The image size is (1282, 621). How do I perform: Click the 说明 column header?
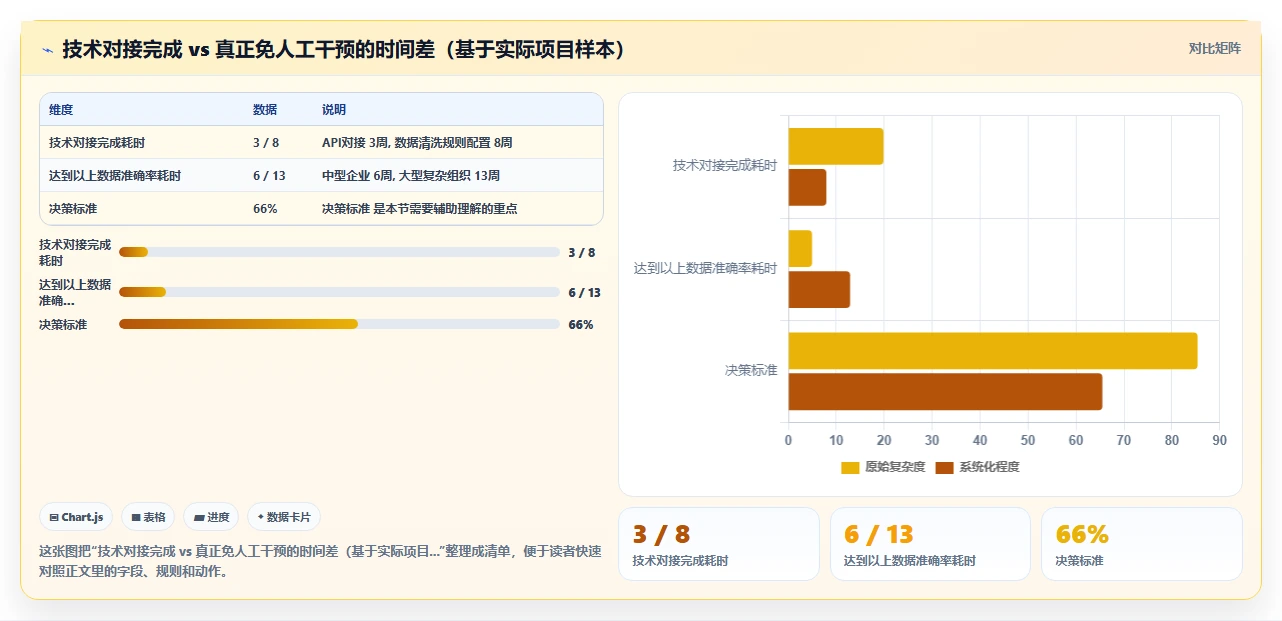tap(334, 110)
